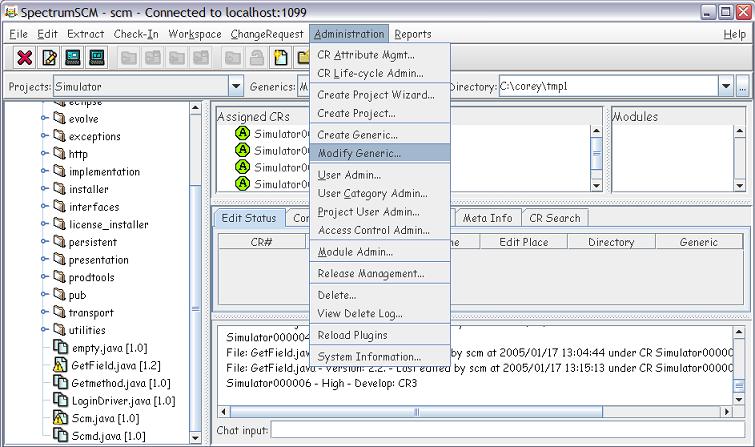Choose Reload Plugins menu entry
The width and height of the screenshot is (755, 447).
point(380,335)
